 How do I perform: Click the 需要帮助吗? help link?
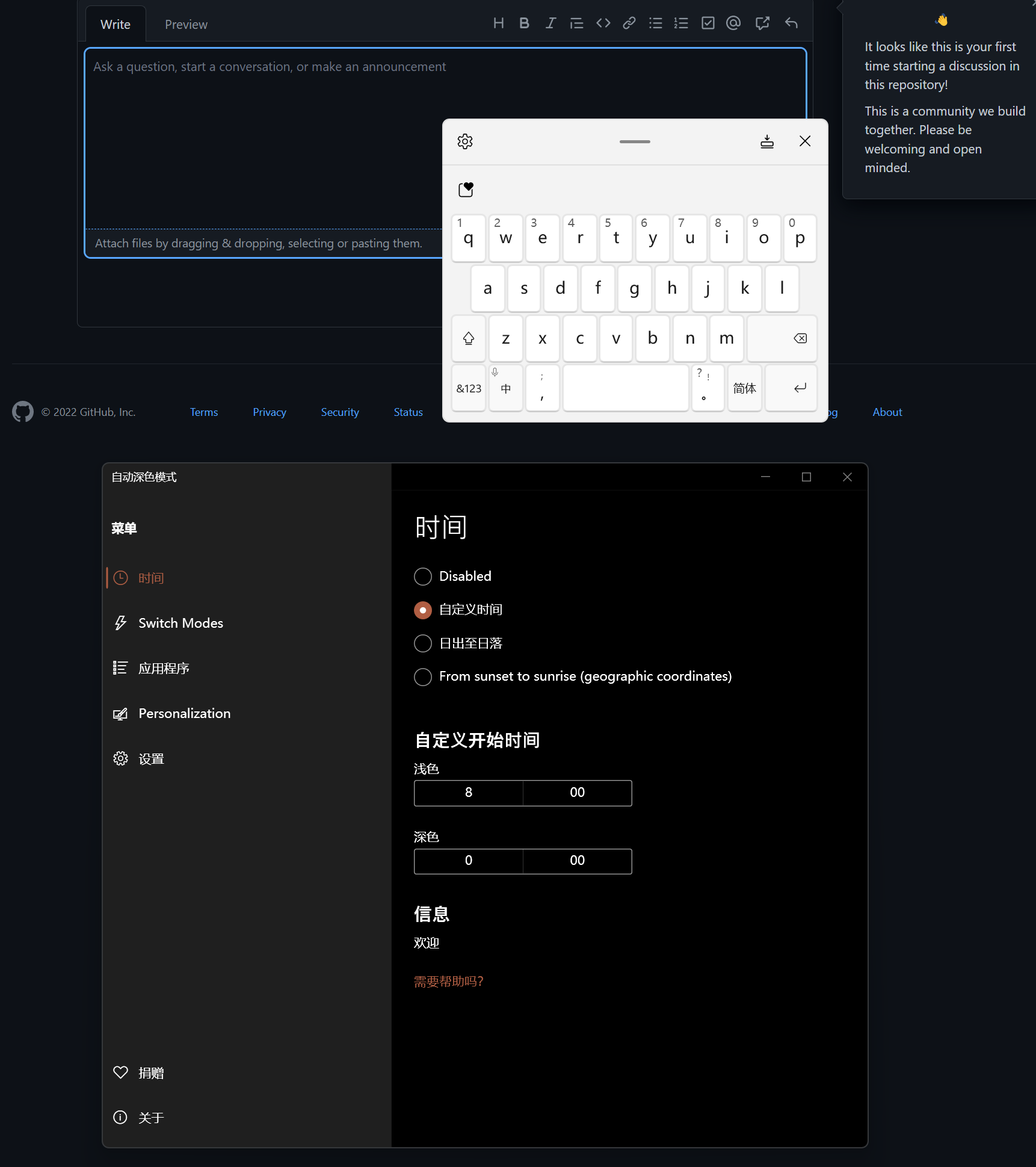click(448, 980)
